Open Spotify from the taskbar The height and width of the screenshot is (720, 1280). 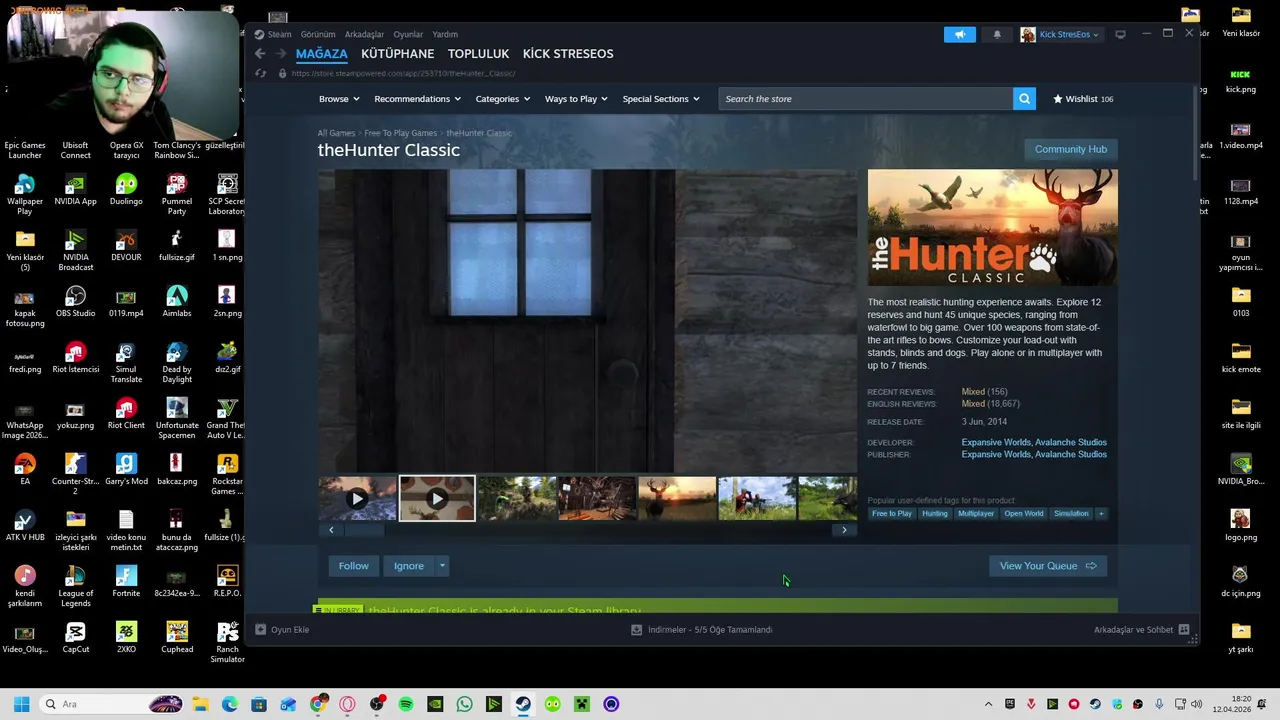(x=406, y=704)
